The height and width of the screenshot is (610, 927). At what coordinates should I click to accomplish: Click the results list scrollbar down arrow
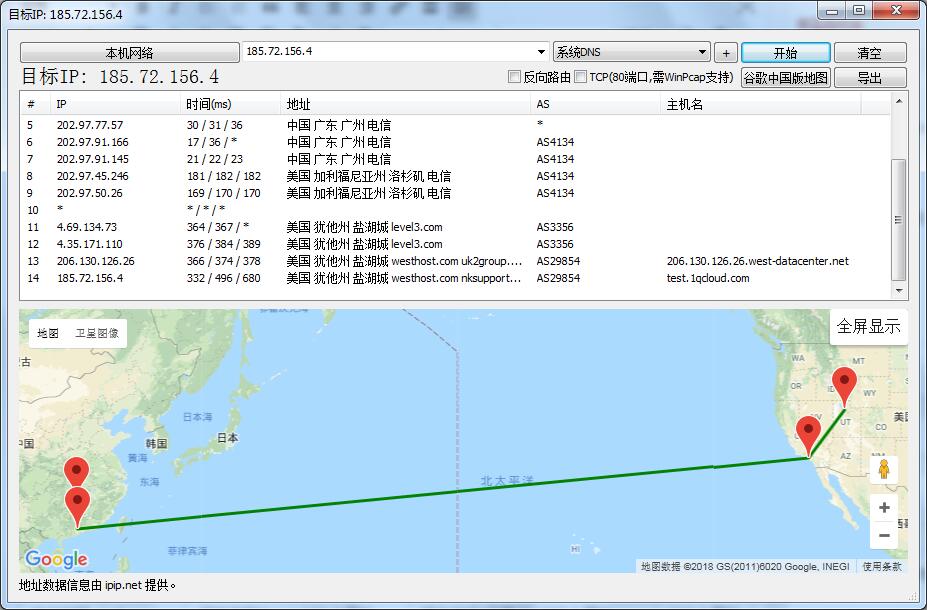pos(900,291)
